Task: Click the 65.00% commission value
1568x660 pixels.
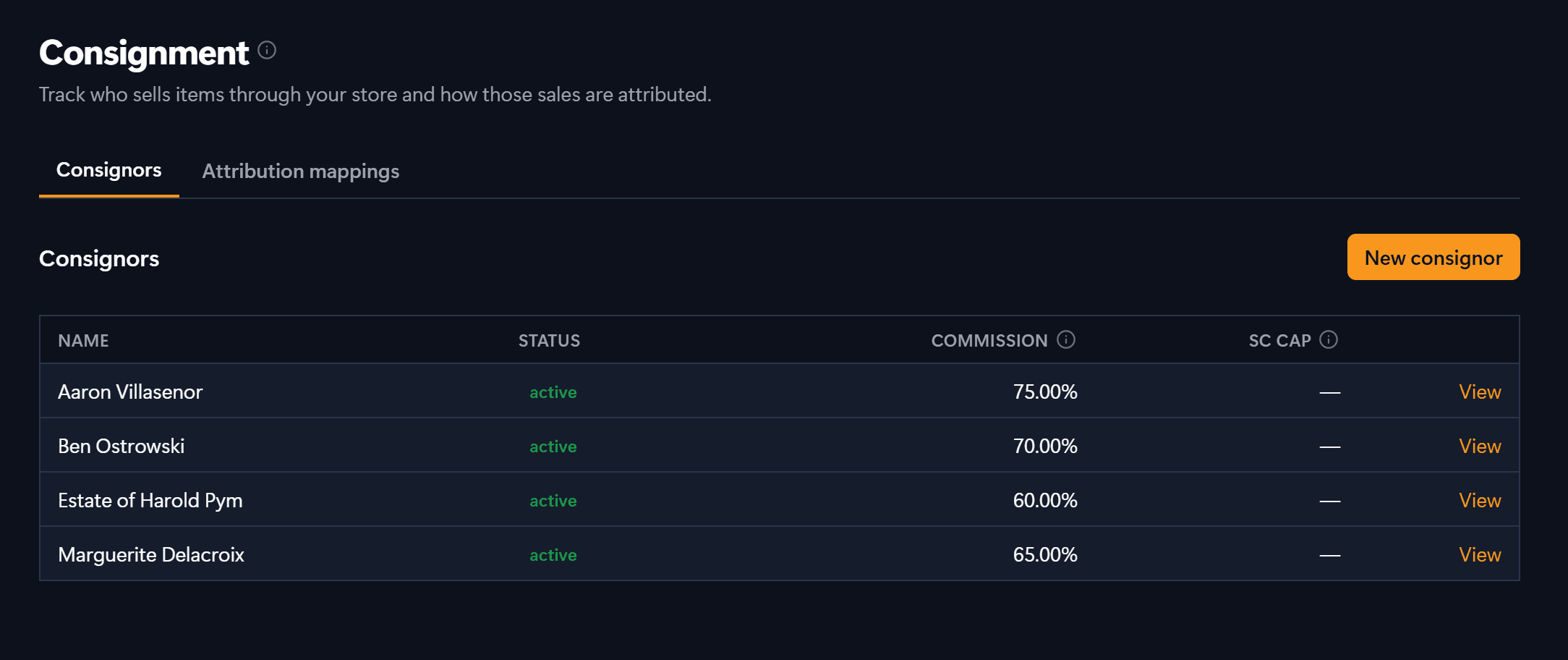Action: point(1045,554)
